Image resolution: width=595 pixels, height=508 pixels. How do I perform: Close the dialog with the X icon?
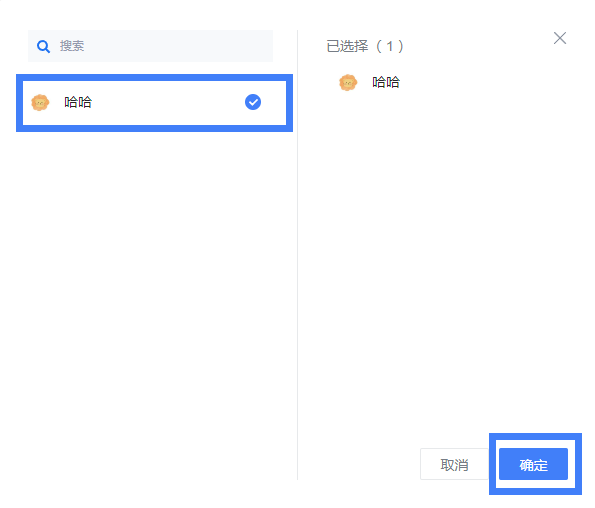point(560,38)
